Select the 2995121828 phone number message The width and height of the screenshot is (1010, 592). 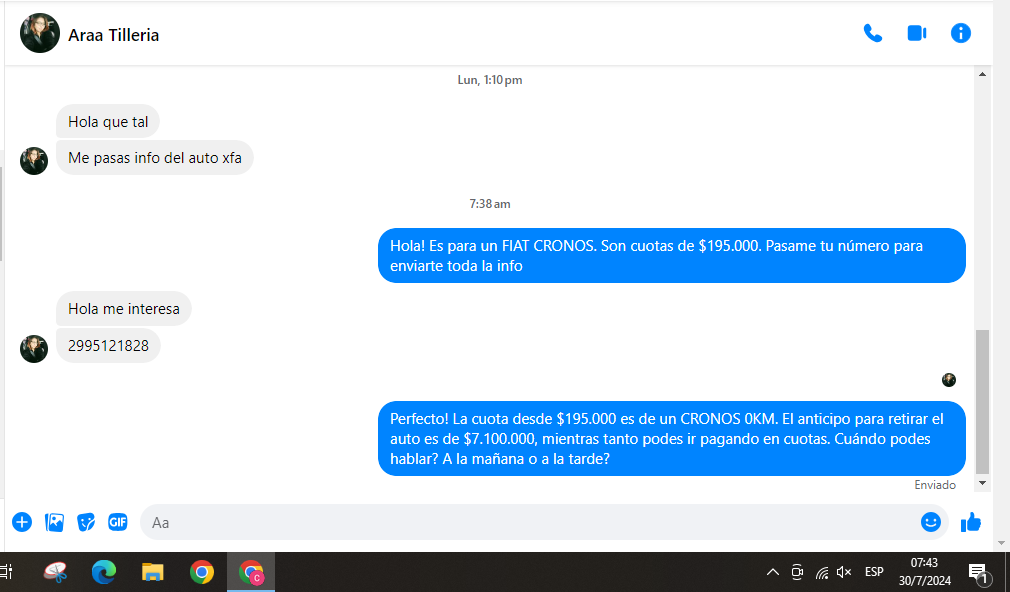click(x=108, y=345)
